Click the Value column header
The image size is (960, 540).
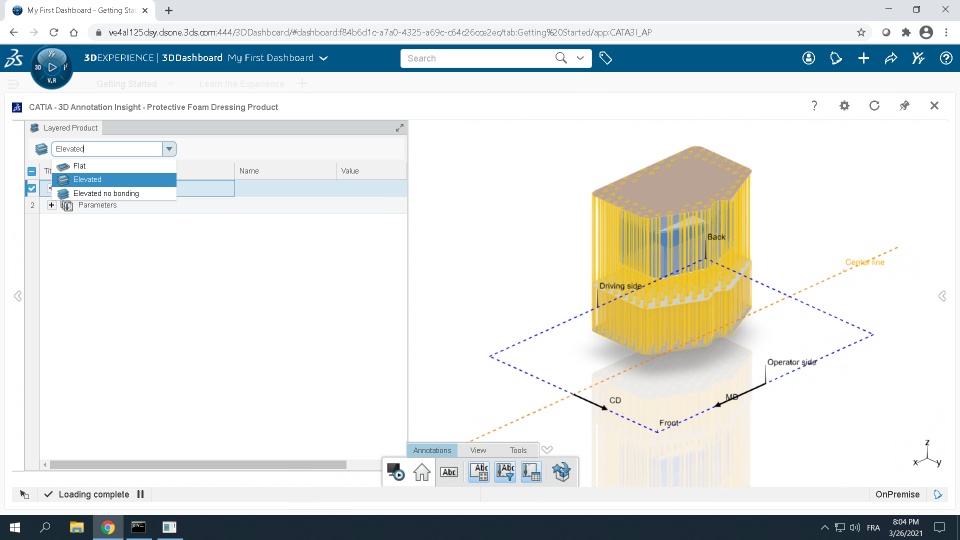coord(372,171)
